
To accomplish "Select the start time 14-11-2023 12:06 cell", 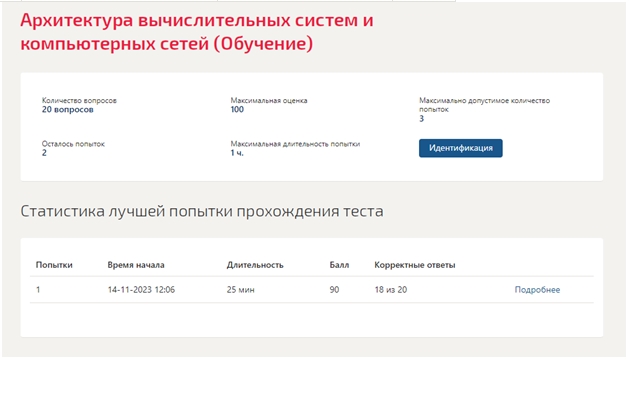I will click(x=141, y=290).
